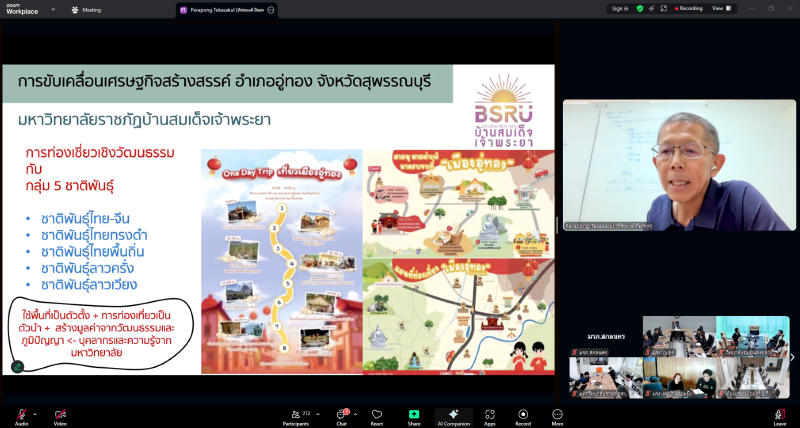Select the Parapong Tekasakul shared screen tab
The image size is (800, 428).
tap(220, 10)
